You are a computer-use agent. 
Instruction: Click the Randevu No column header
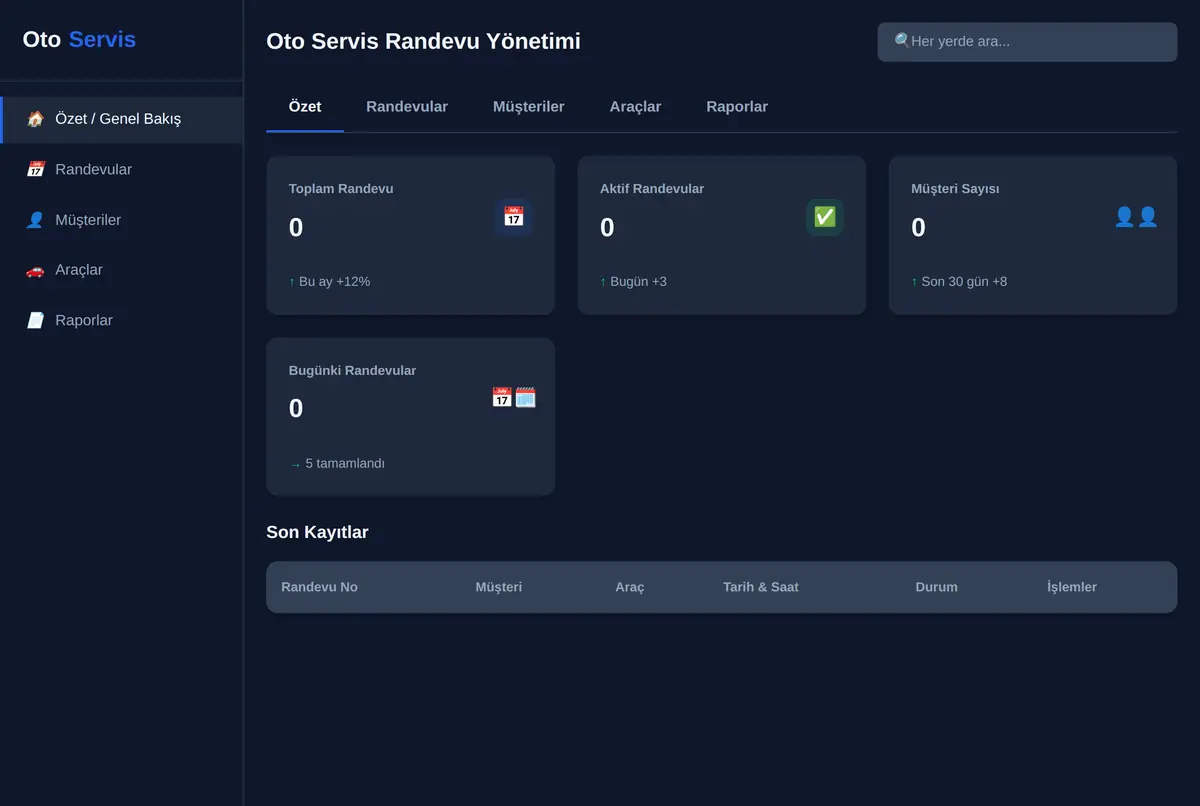click(x=319, y=587)
